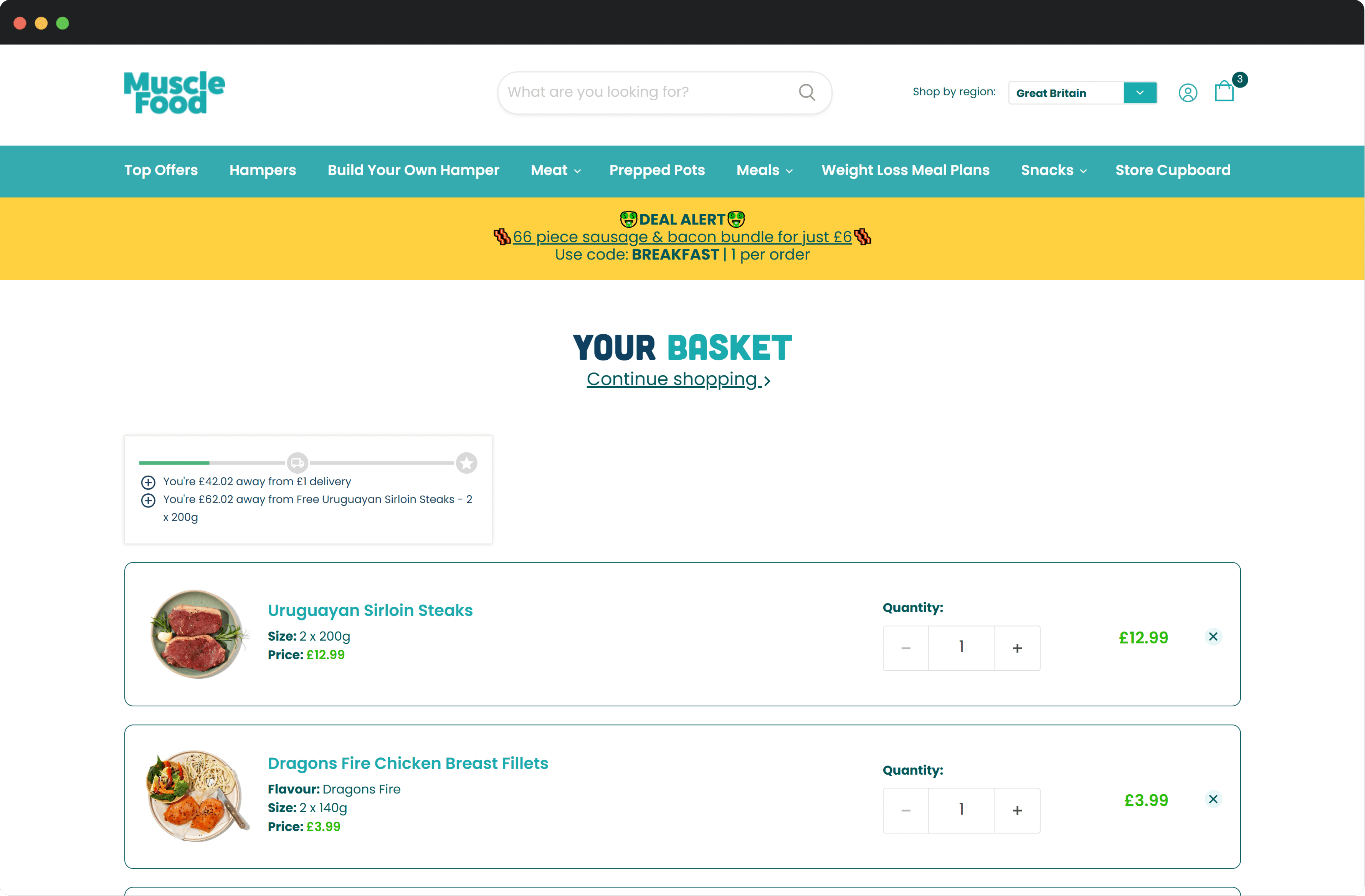Increase quantity of Uruguayan Sirloin Steaks

[1018, 648]
